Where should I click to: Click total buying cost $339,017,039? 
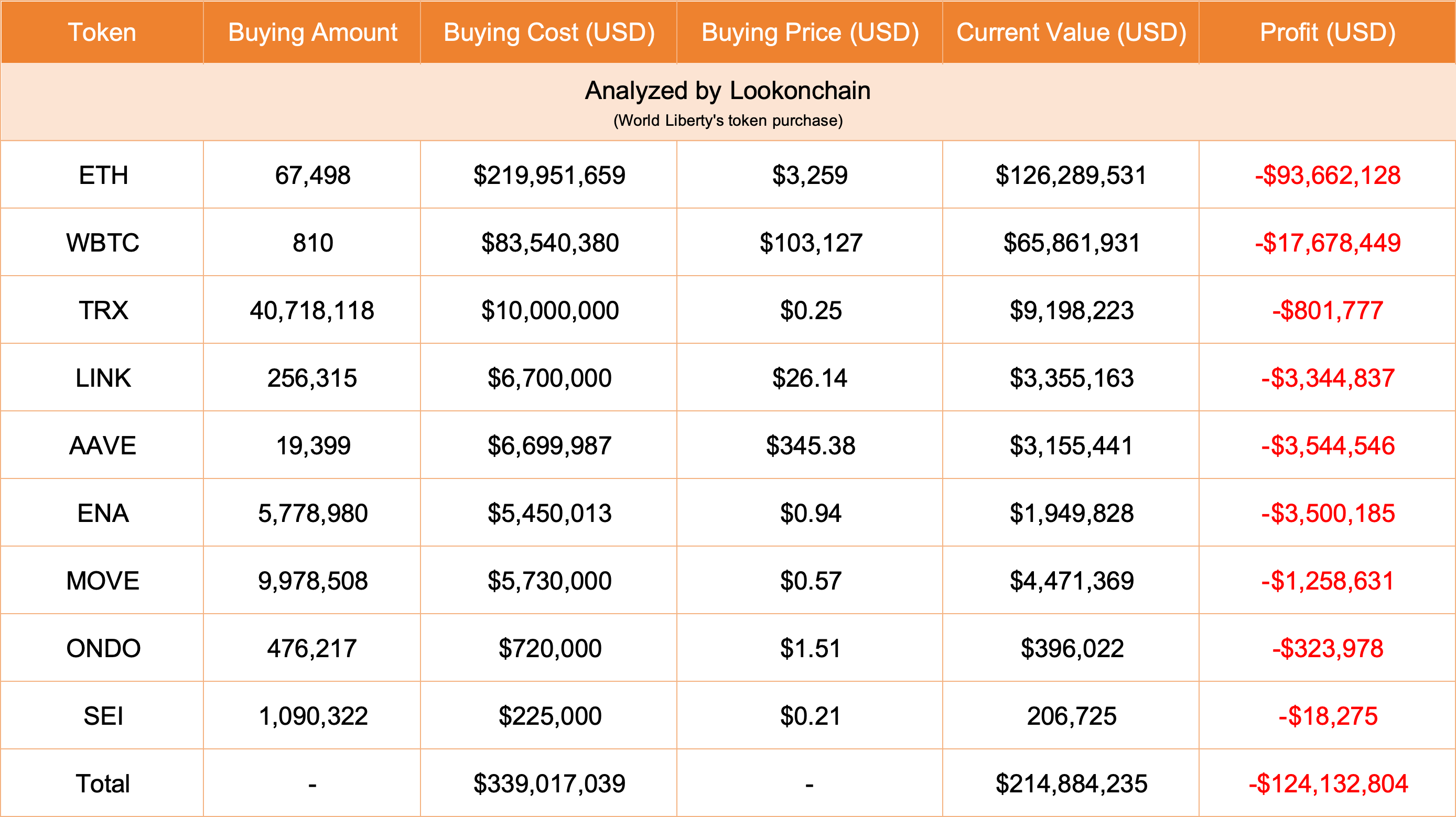pos(549,783)
